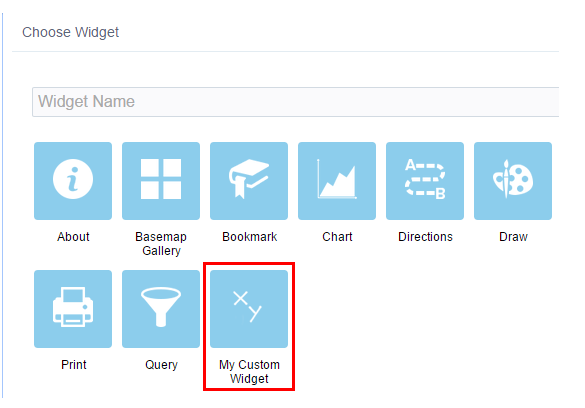Select the Draw palette icon
The image size is (585, 408).
tap(513, 181)
